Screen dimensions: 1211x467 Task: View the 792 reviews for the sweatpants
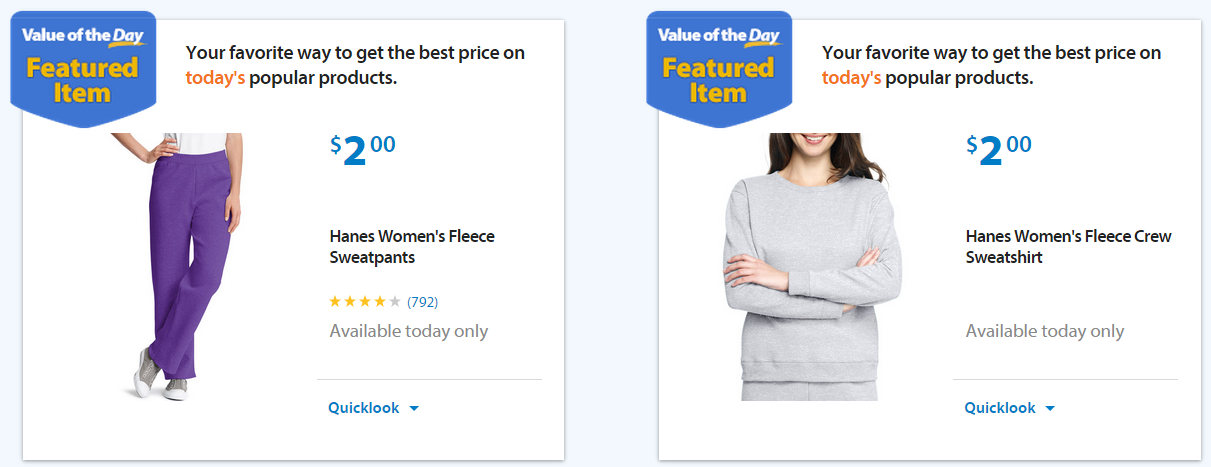tap(422, 301)
